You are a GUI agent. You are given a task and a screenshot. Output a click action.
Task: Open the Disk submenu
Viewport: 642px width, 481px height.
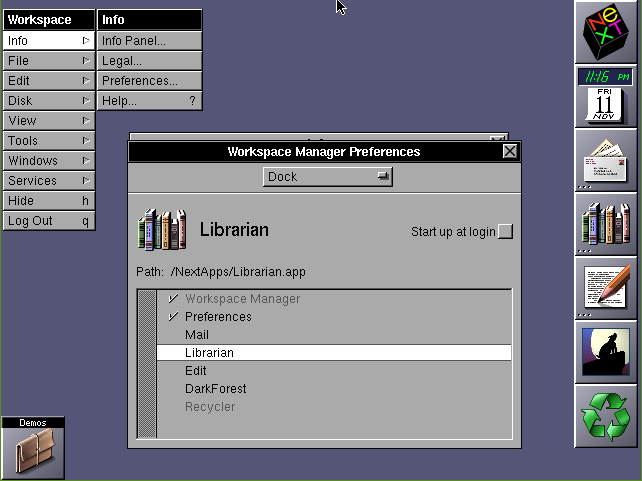click(x=49, y=101)
